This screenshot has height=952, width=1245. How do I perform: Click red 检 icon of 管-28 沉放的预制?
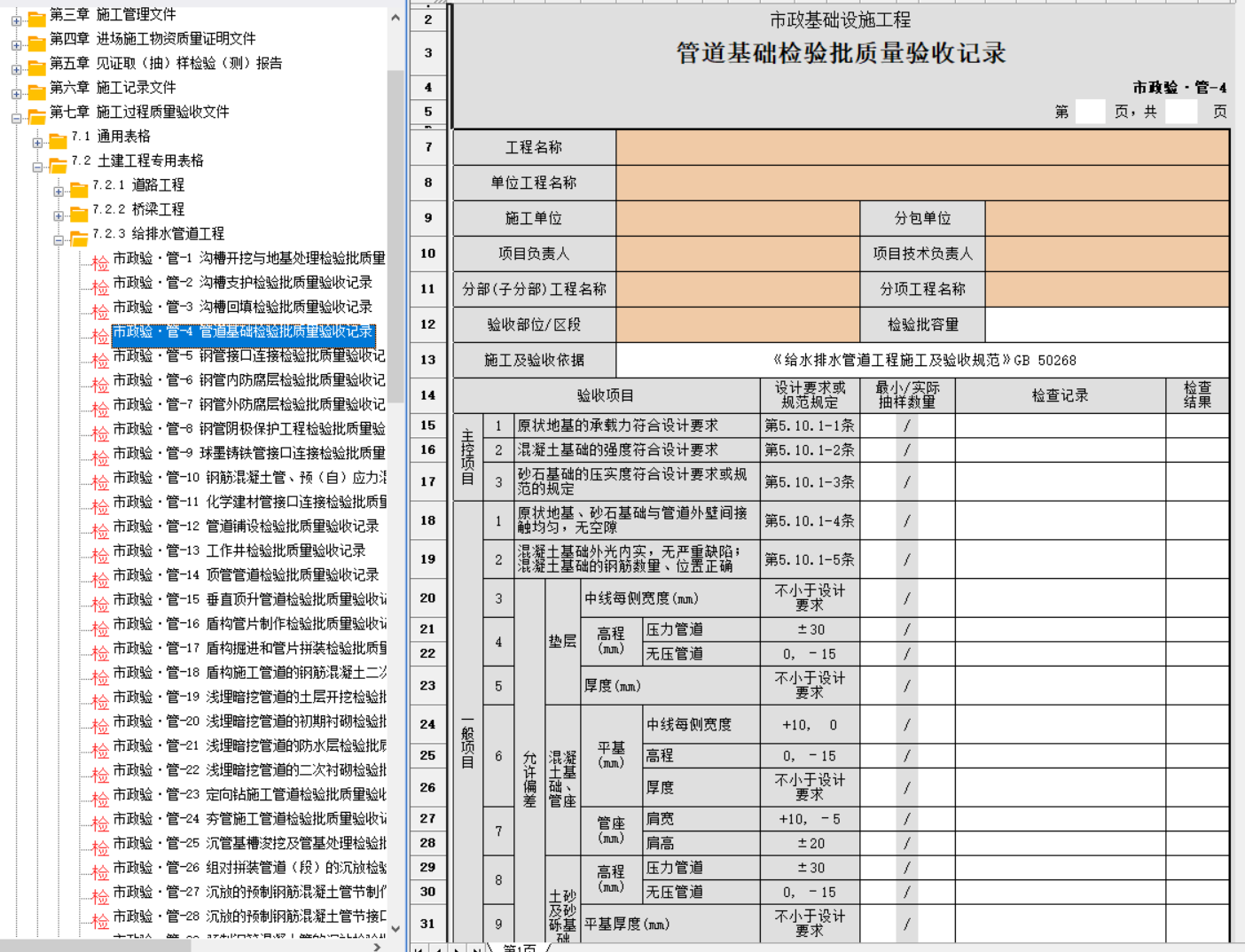[x=100, y=920]
